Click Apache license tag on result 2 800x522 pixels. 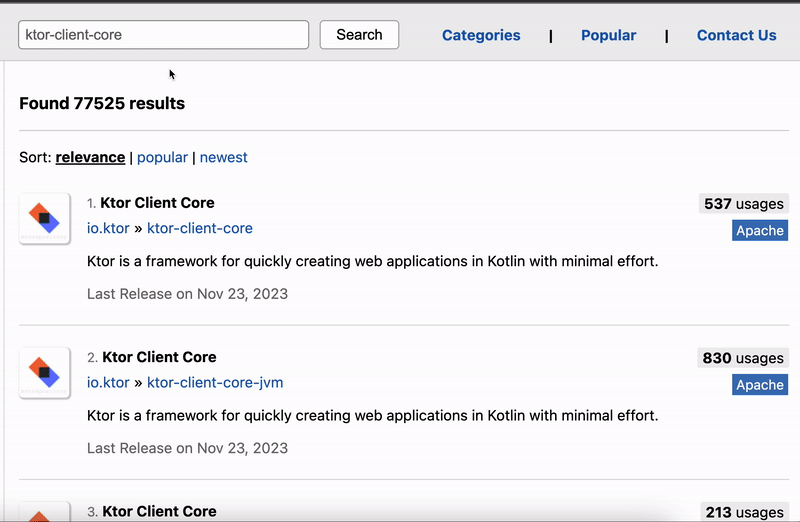coord(760,384)
